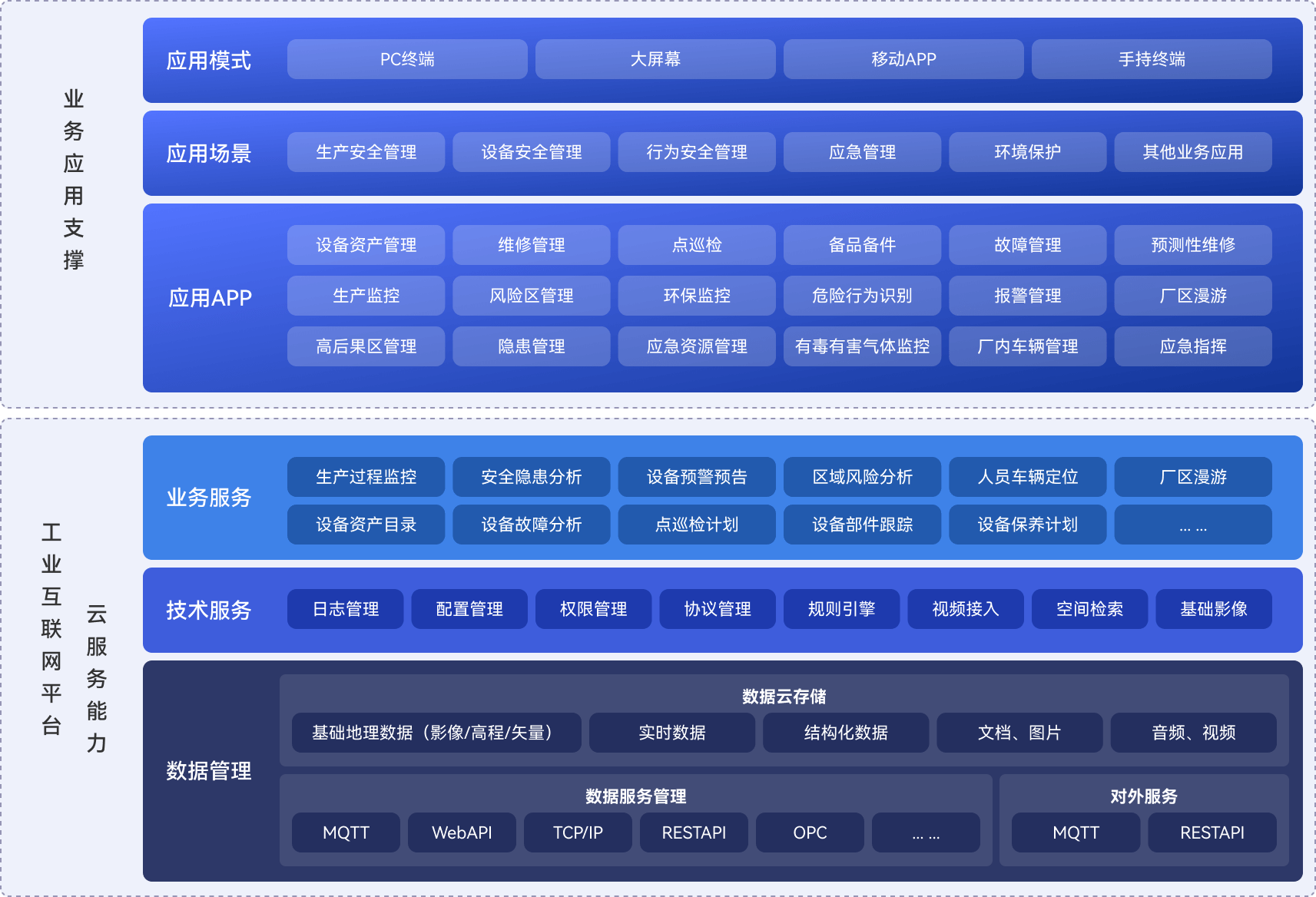This screenshot has height=897, width=1316.
Task: Select 协议管理 technical service
Action: tap(718, 609)
